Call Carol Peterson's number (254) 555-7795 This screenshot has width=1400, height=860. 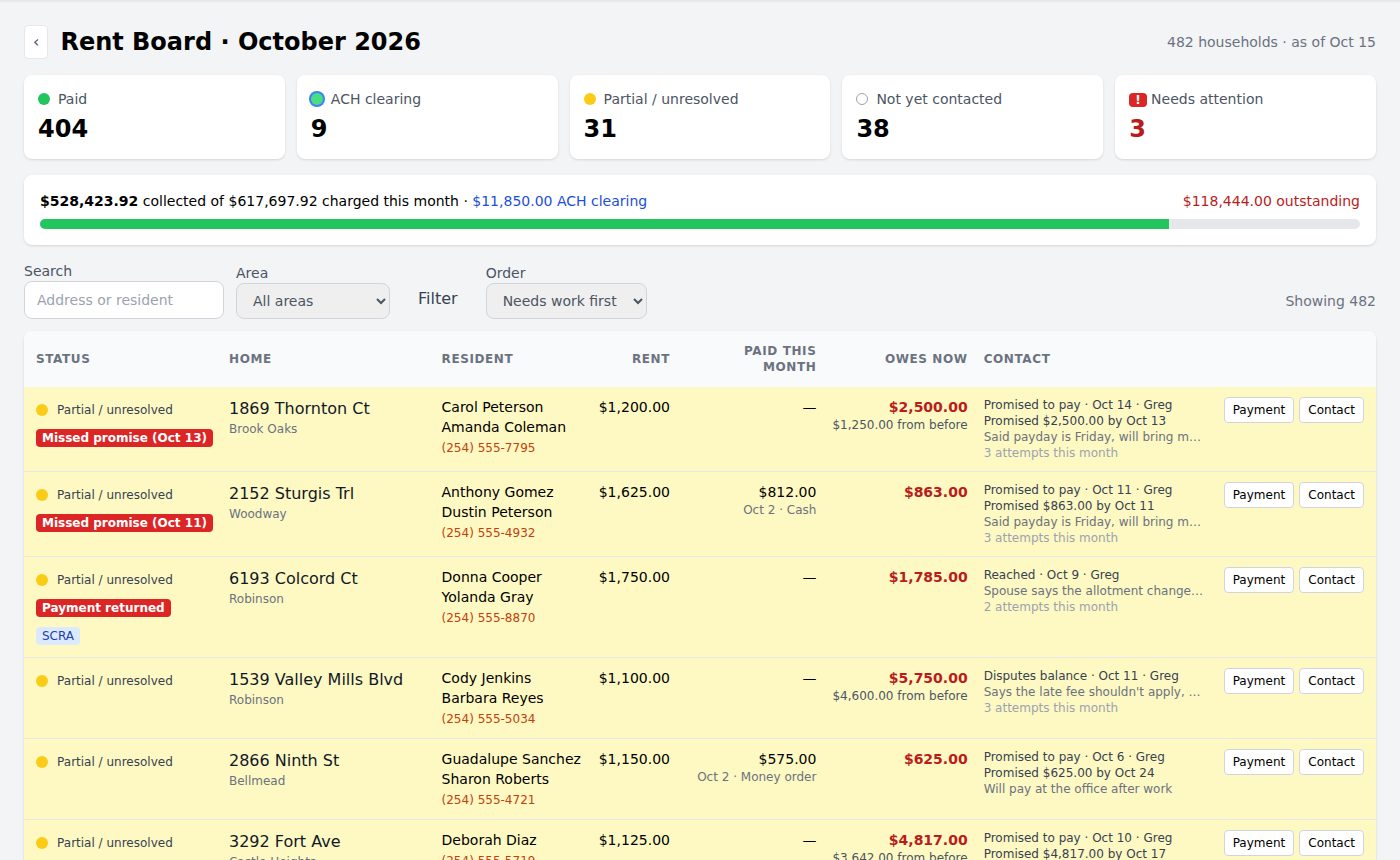click(488, 448)
